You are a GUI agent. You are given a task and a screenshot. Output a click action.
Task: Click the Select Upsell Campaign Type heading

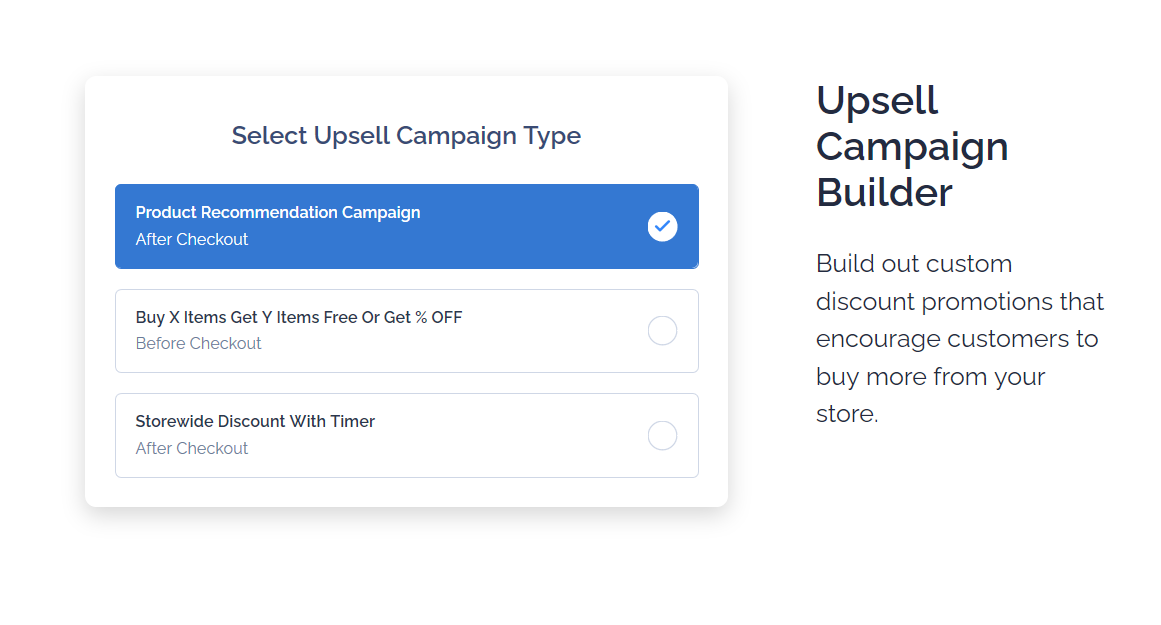(x=406, y=136)
